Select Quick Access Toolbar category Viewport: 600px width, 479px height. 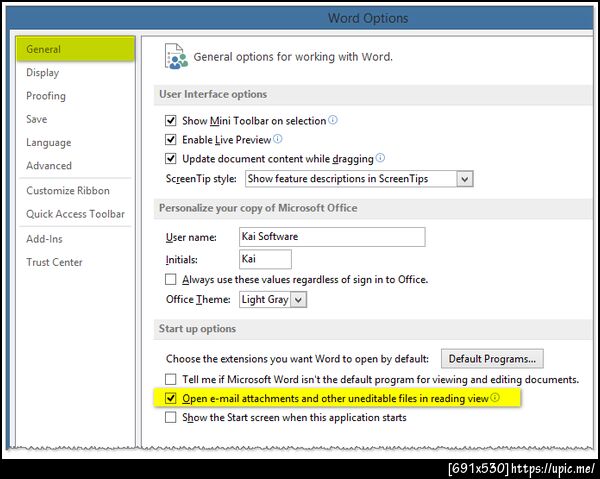pyautogui.click(x=75, y=214)
